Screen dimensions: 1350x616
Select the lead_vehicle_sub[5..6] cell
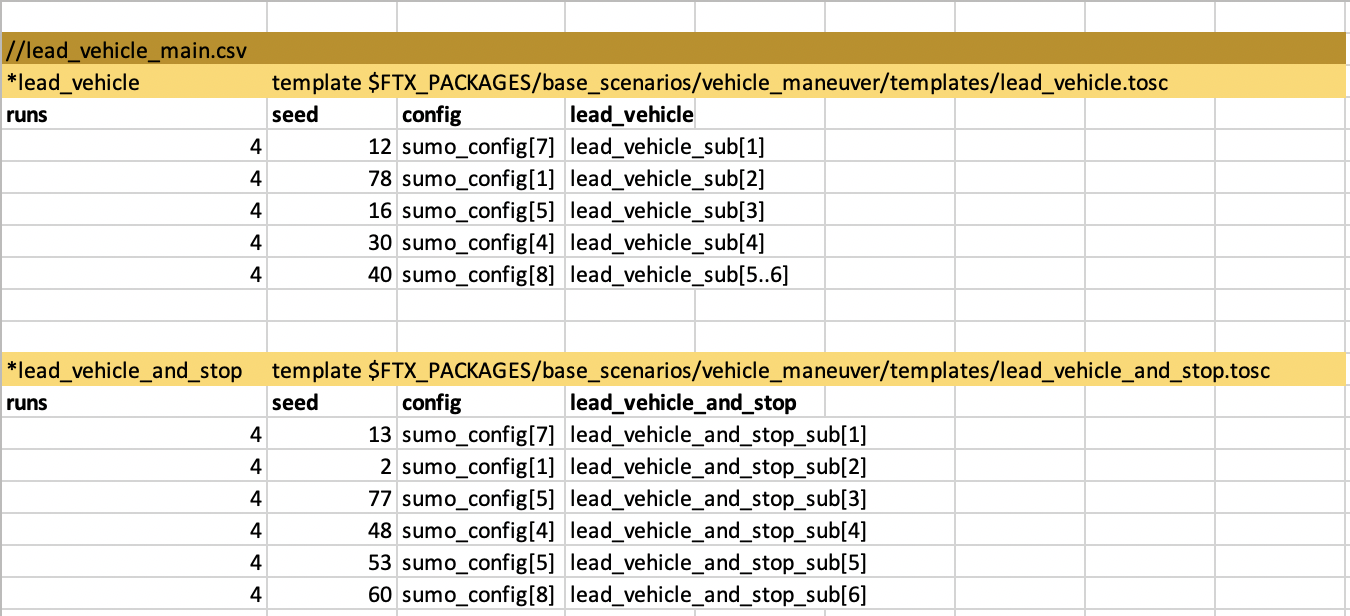pyautogui.click(x=679, y=274)
